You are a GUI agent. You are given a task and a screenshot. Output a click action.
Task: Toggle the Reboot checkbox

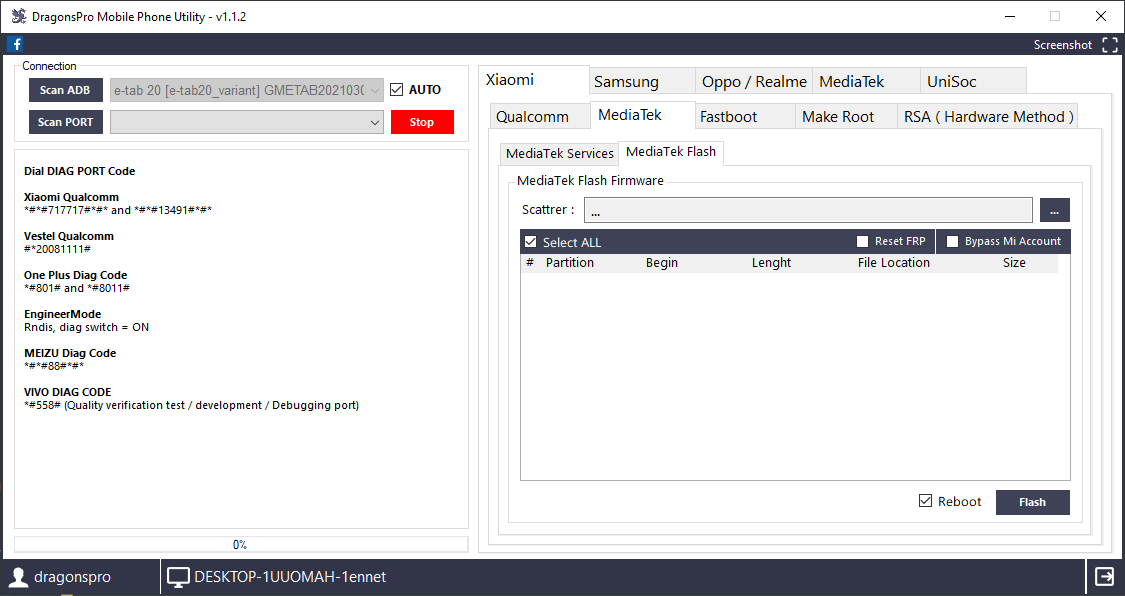[926, 501]
